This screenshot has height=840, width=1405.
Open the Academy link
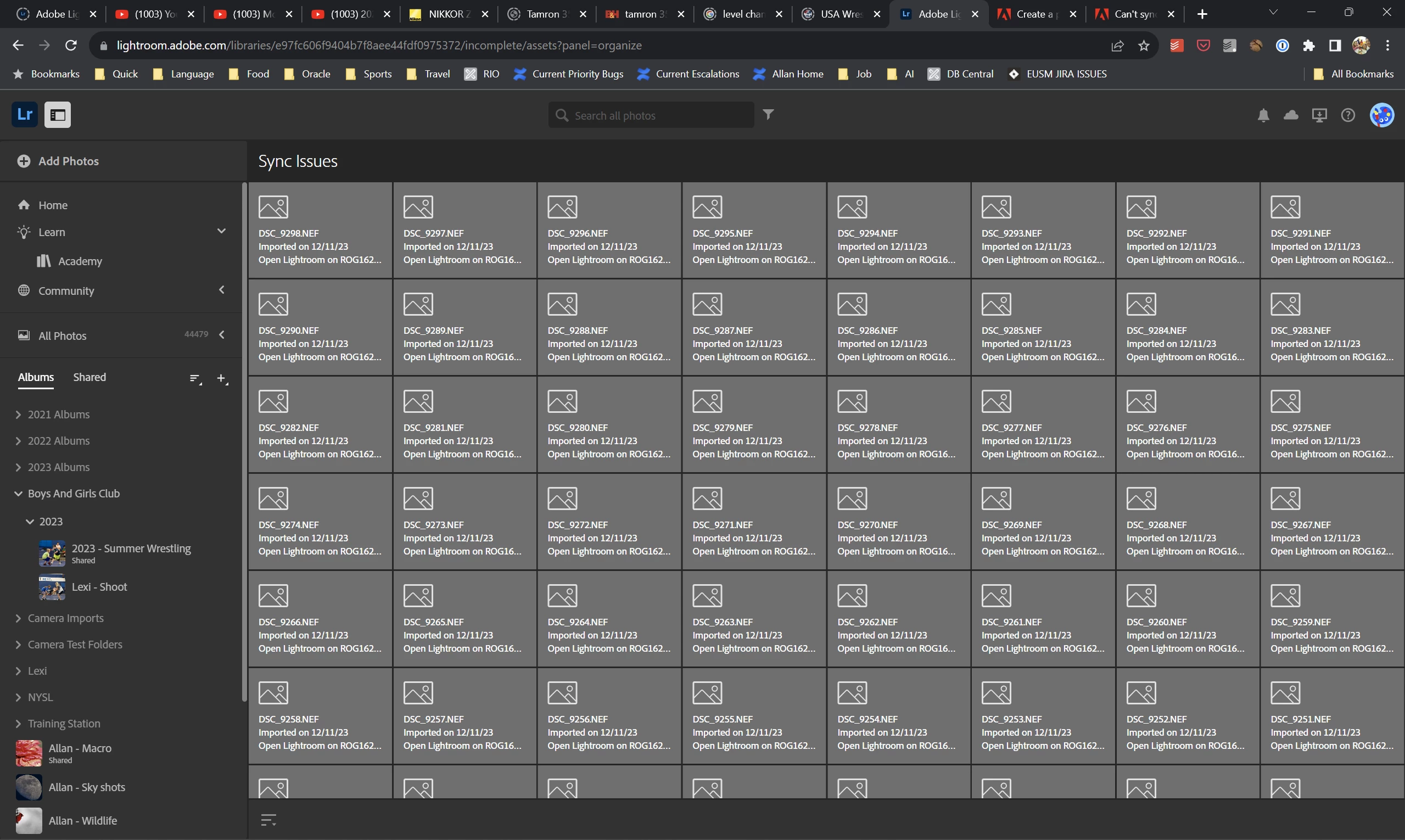[80, 261]
